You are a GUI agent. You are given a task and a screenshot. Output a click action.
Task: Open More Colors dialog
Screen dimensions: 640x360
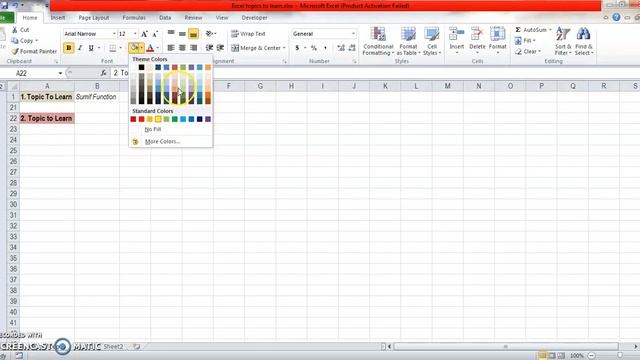162,142
